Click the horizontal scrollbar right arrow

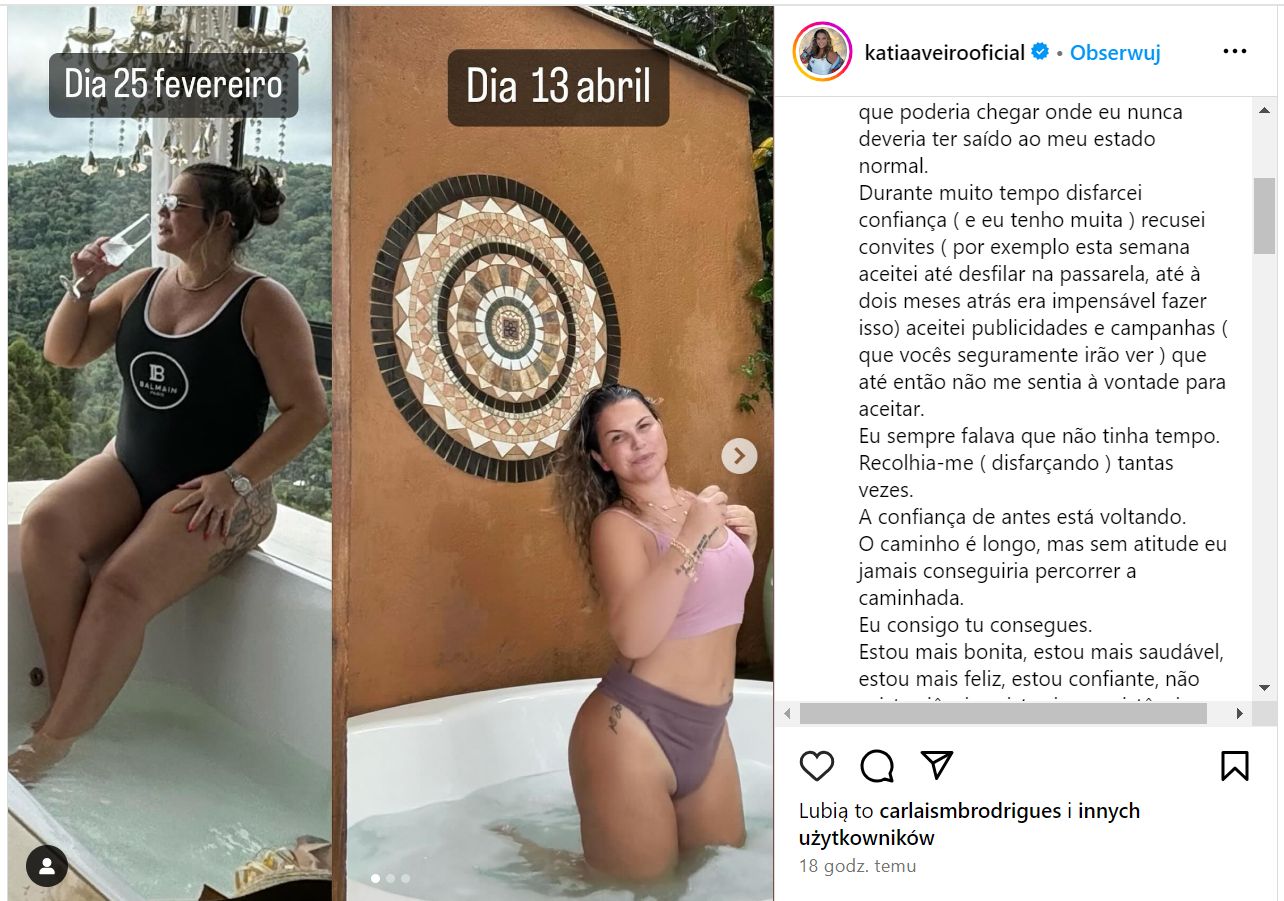pyautogui.click(x=1239, y=714)
